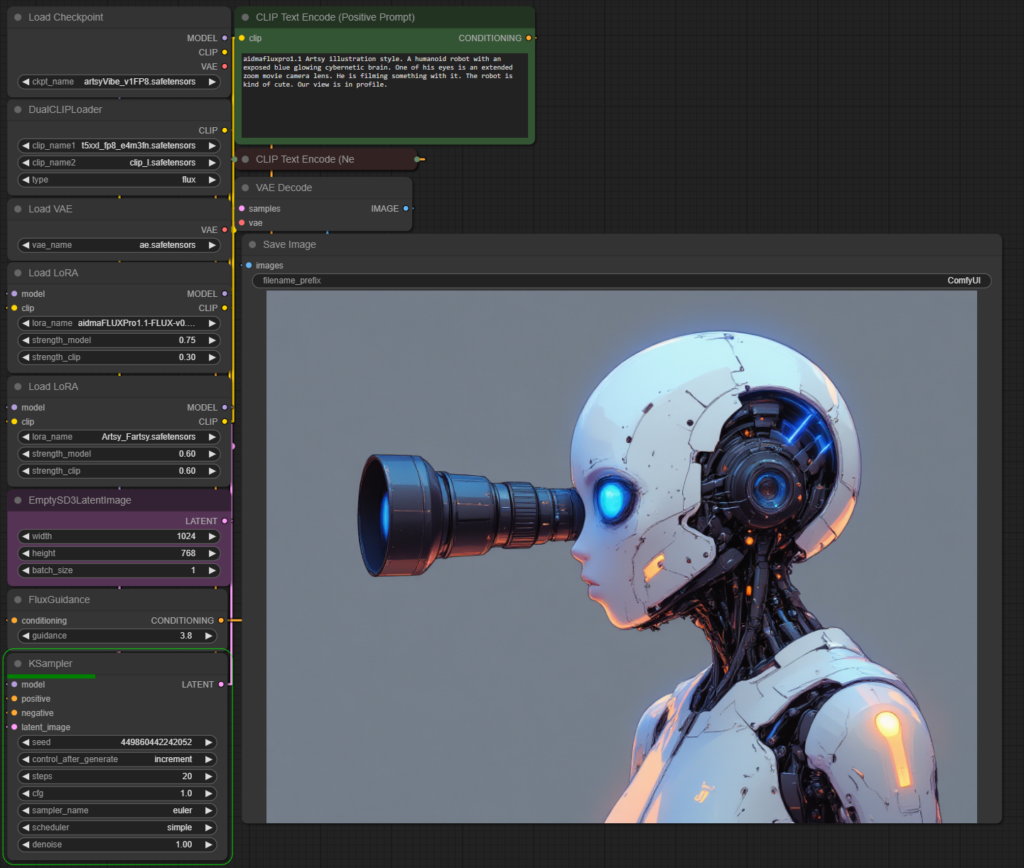Click FluxGuidance conditioning input socket

coord(14,620)
